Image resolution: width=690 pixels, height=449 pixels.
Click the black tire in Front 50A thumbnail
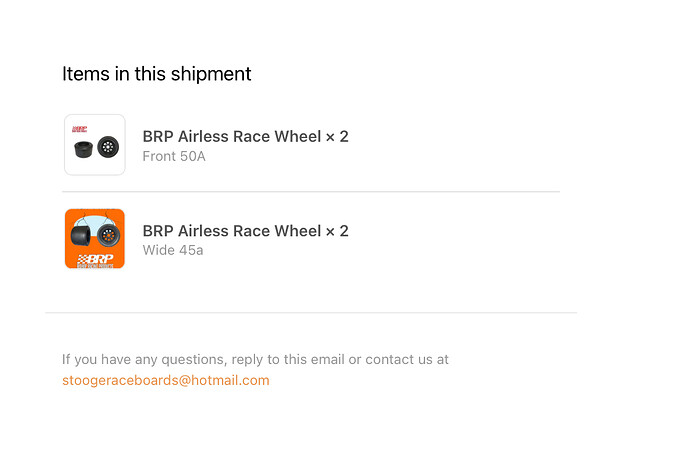82,149
